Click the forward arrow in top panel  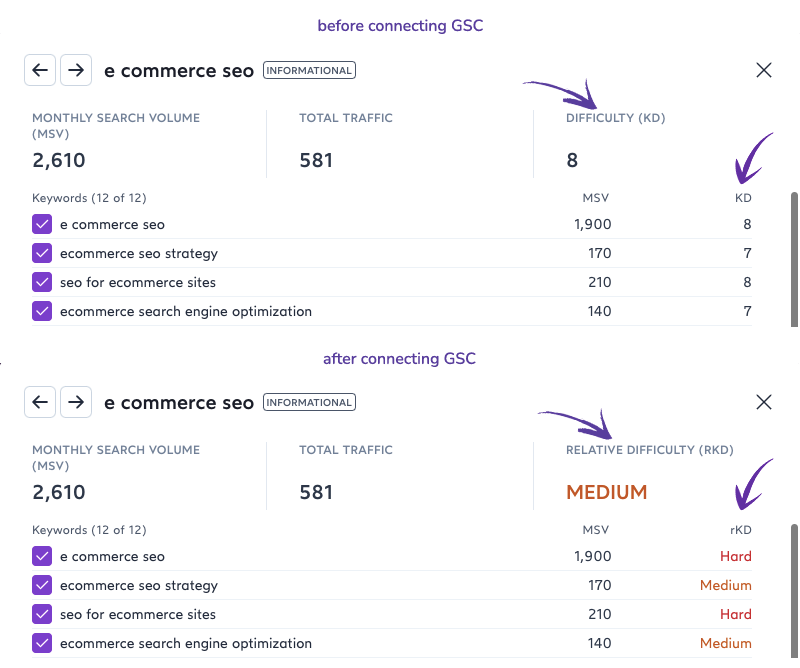[76, 70]
